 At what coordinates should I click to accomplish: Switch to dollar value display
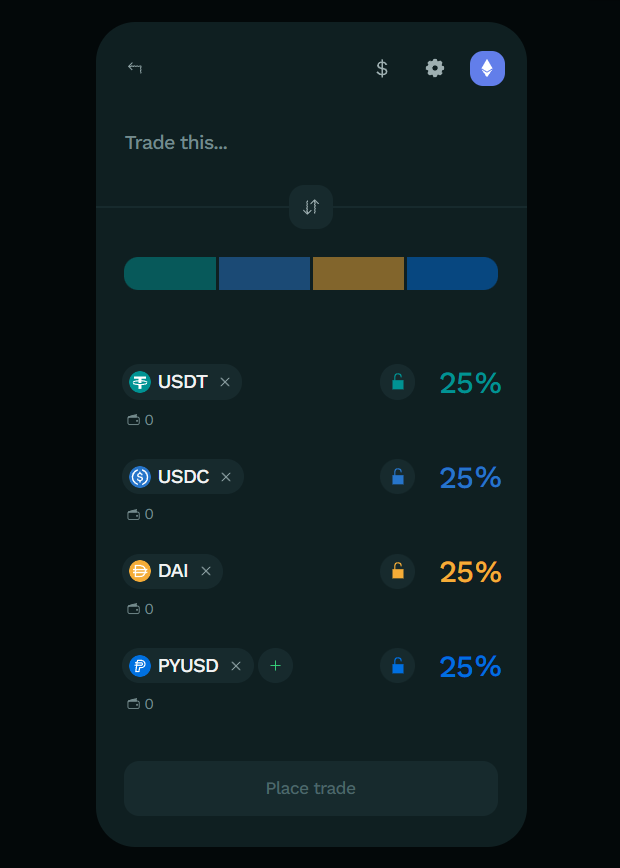click(381, 68)
